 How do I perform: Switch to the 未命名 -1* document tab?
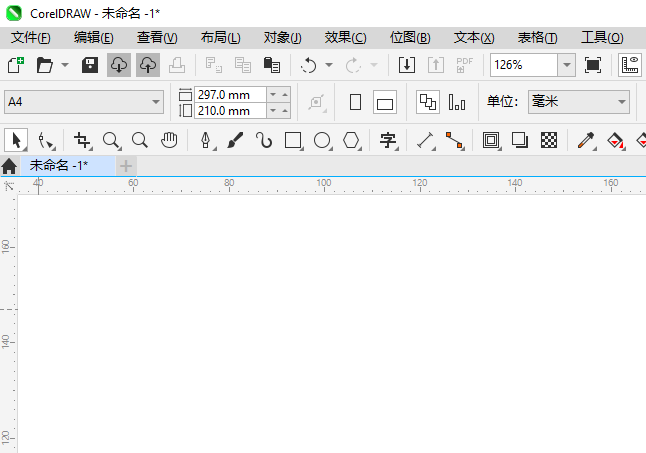68,166
